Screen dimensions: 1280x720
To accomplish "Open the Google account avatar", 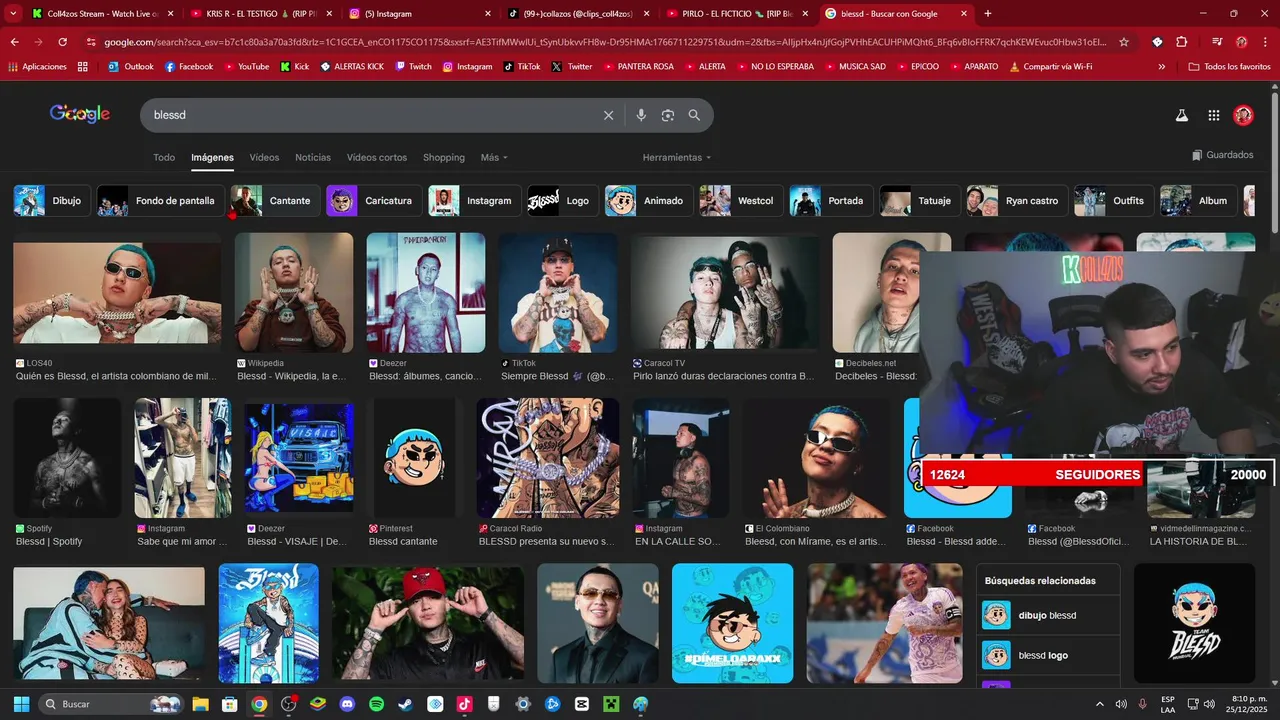I will pyautogui.click(x=1243, y=115).
